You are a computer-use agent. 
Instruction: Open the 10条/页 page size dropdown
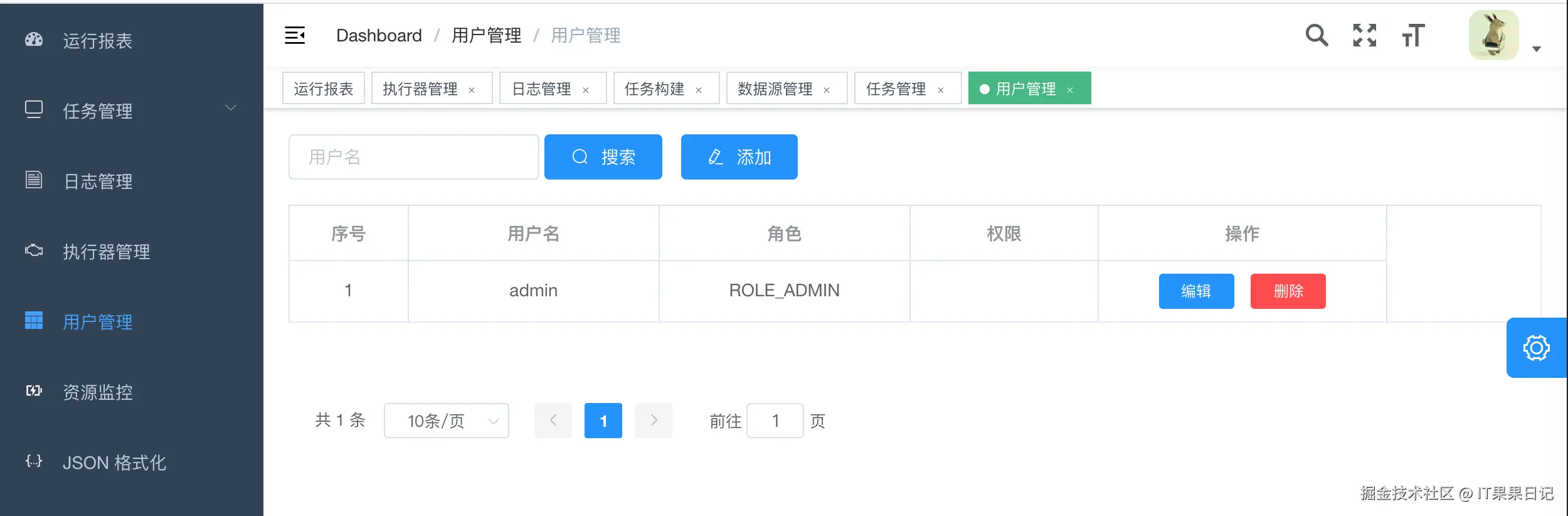pos(447,421)
